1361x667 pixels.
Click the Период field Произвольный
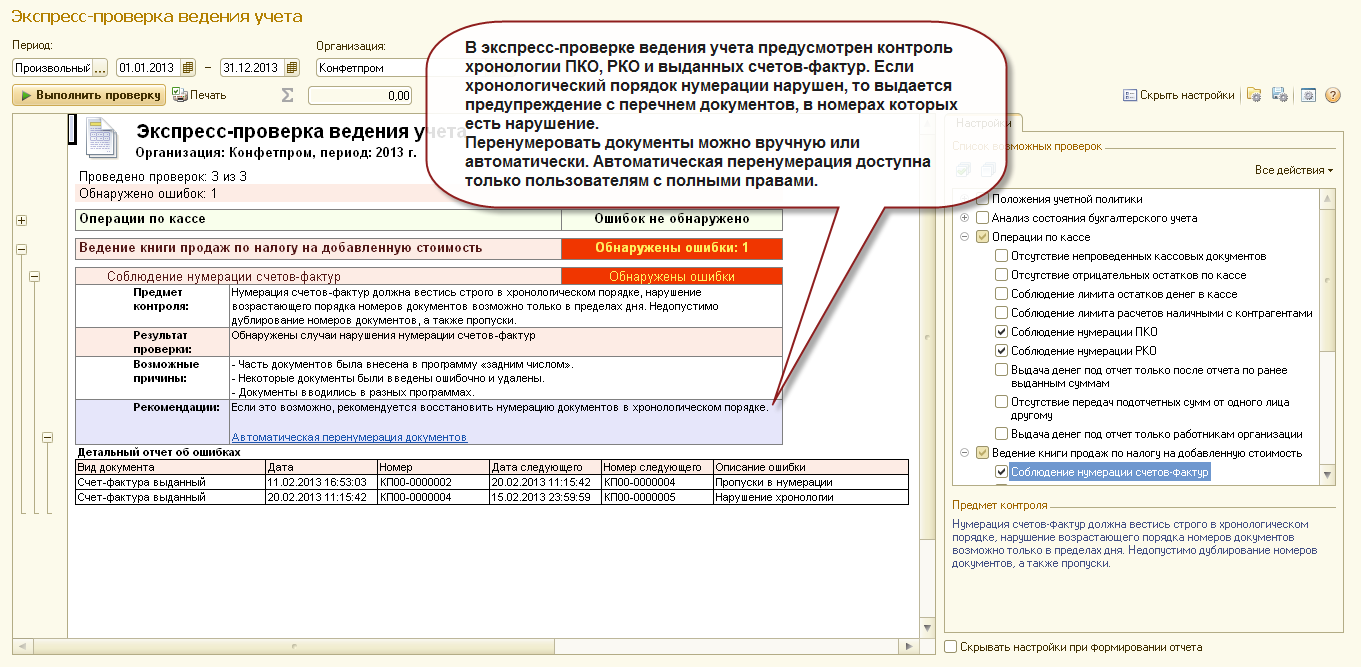pos(52,68)
